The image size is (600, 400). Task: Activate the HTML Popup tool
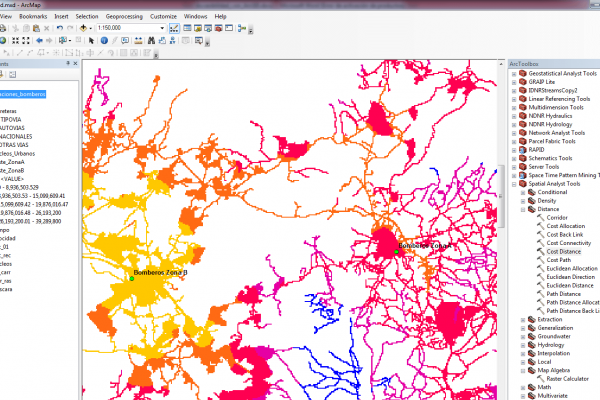click(x=125, y=40)
